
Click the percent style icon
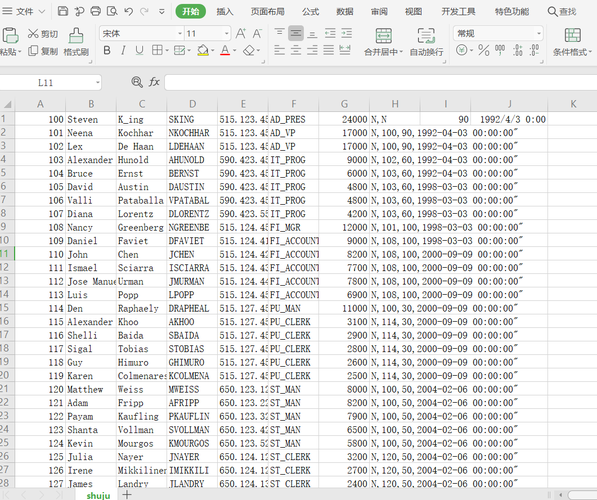click(x=484, y=50)
